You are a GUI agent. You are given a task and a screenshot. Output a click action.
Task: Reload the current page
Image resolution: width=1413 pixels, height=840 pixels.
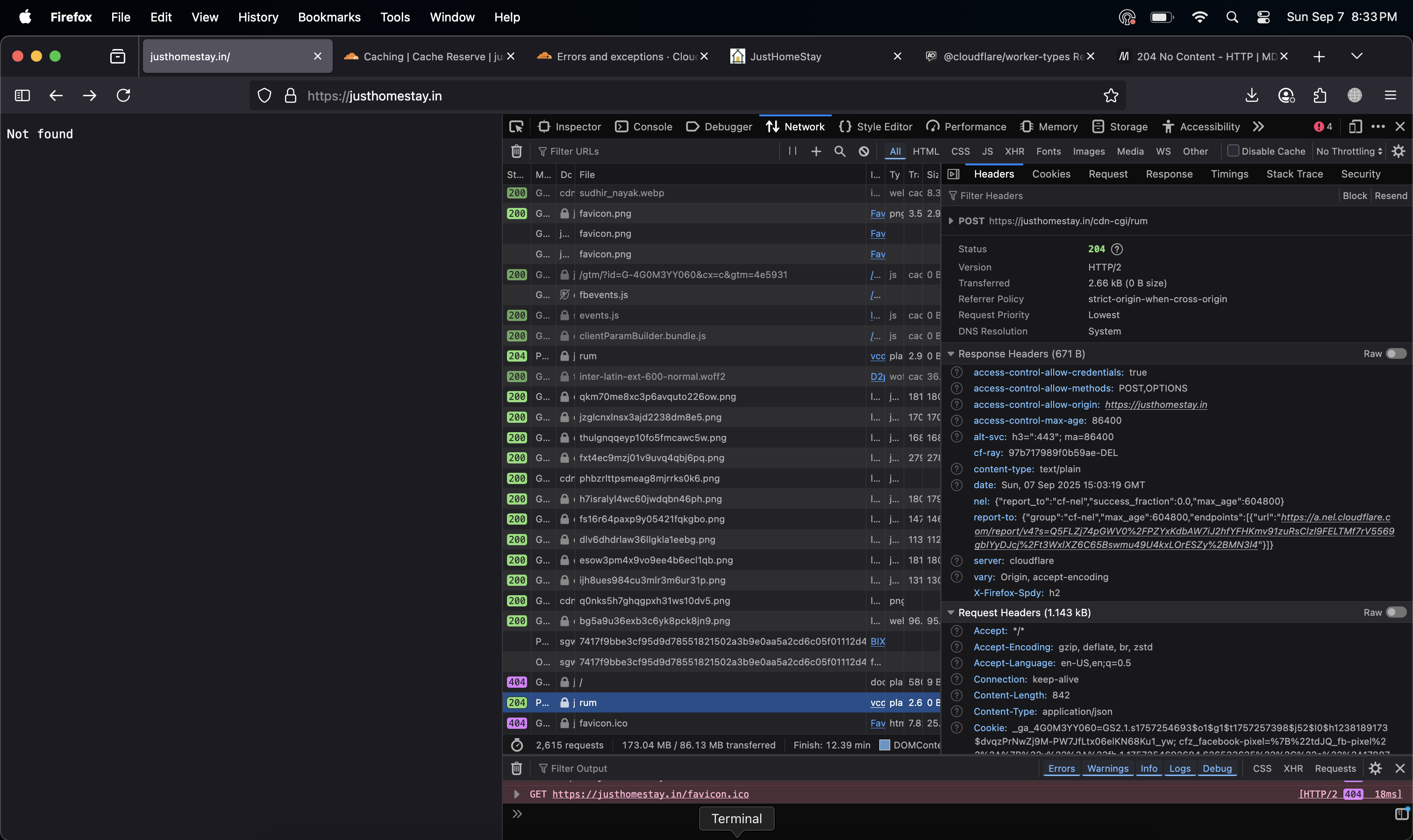click(123, 96)
